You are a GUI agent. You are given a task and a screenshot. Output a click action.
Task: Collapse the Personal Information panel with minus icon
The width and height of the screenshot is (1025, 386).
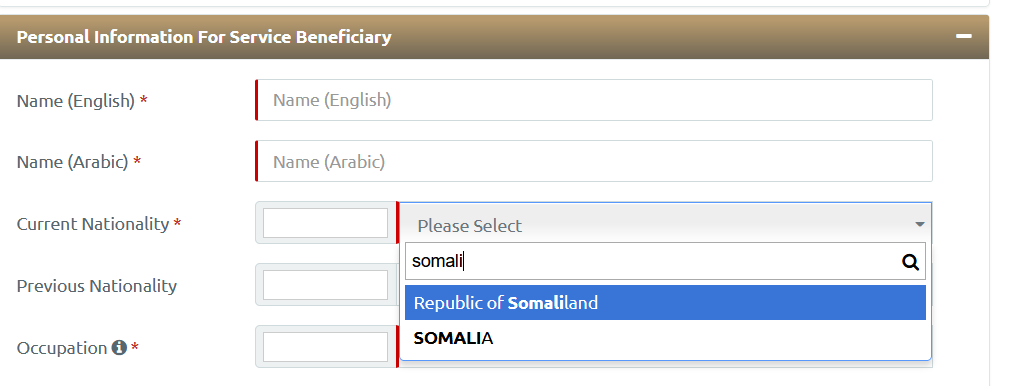(964, 37)
